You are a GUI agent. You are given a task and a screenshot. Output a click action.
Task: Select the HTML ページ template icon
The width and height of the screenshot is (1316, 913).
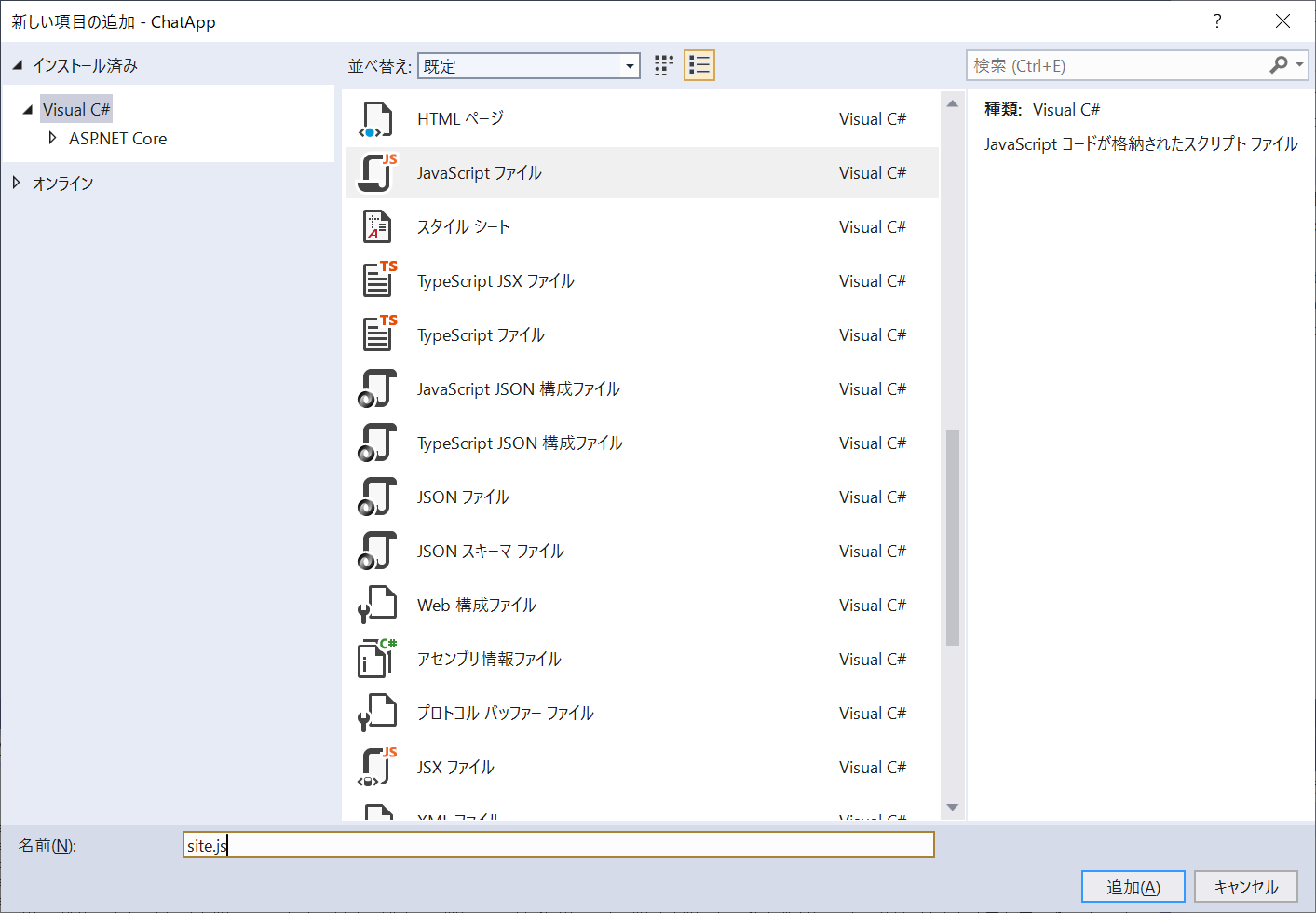(377, 119)
